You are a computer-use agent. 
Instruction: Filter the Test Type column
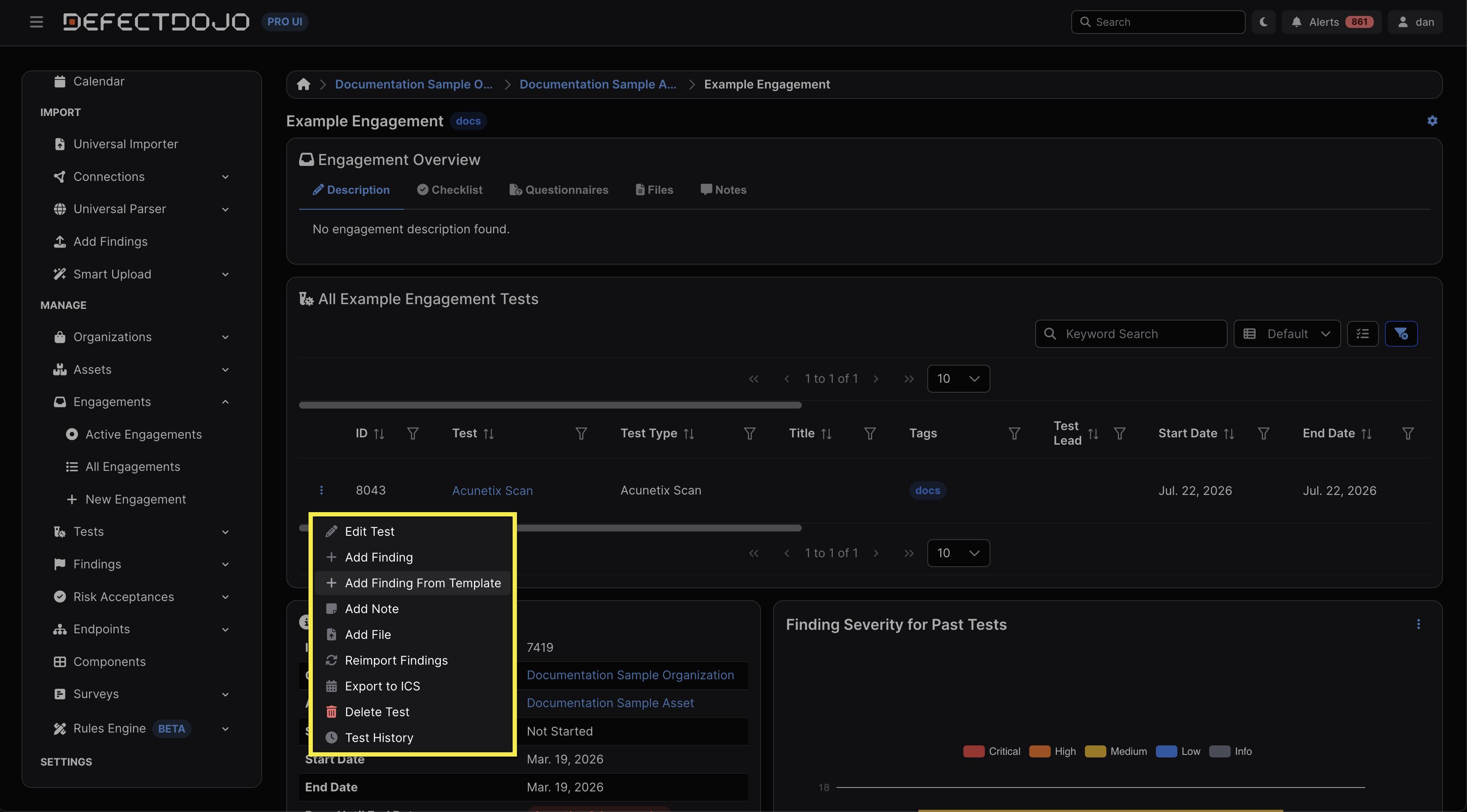(749, 434)
